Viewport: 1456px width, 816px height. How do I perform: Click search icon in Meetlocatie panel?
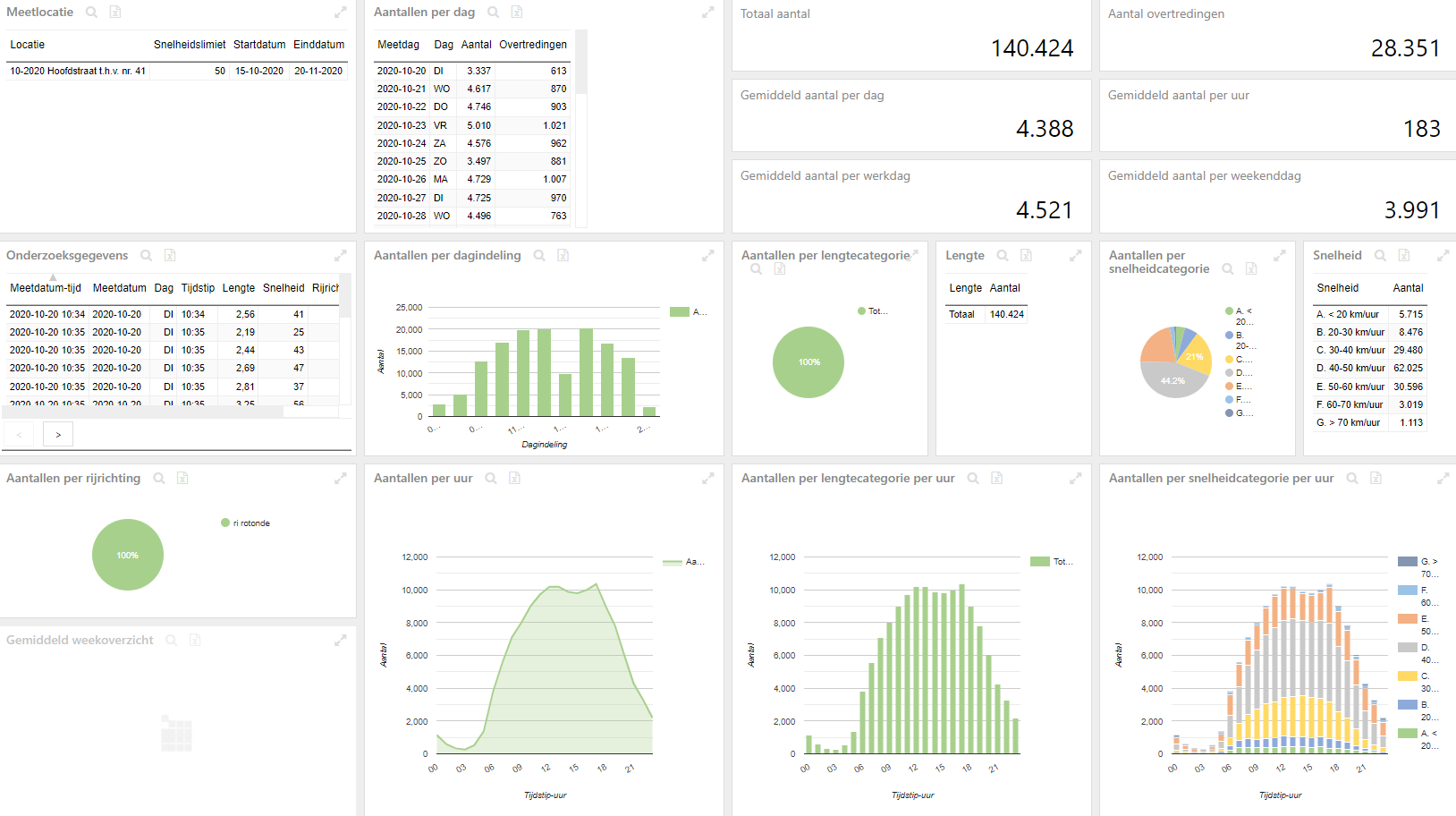91,13
